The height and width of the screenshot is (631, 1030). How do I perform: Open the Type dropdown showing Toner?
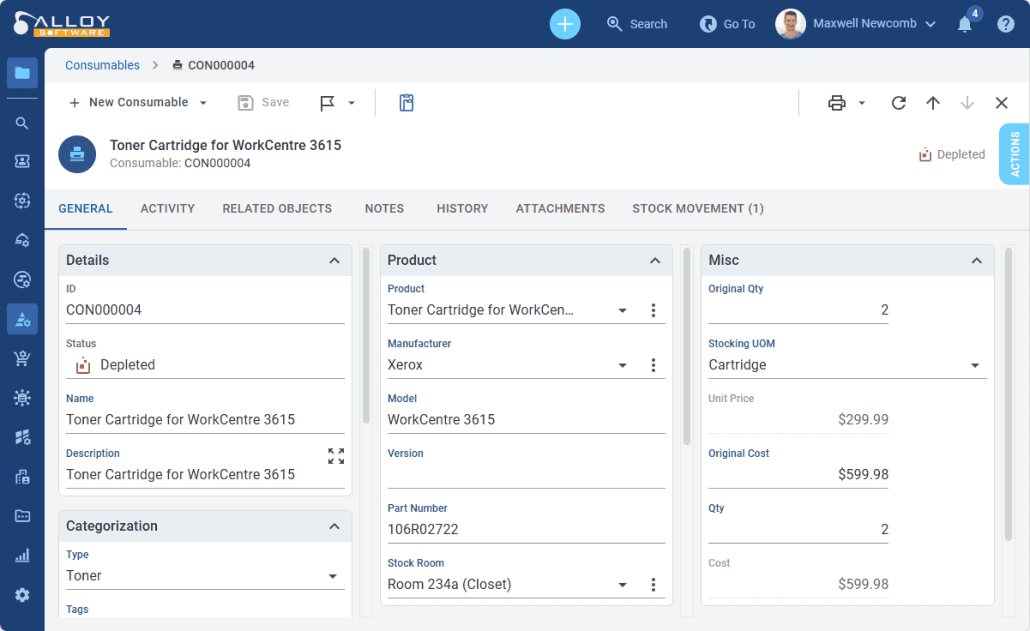coord(333,575)
